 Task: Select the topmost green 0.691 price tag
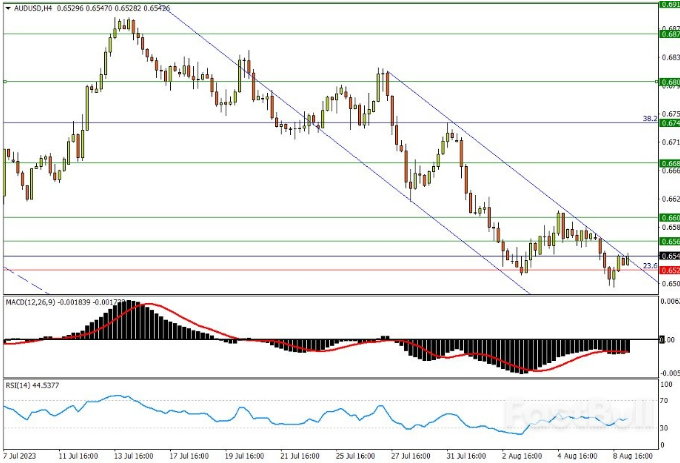[668, 4]
